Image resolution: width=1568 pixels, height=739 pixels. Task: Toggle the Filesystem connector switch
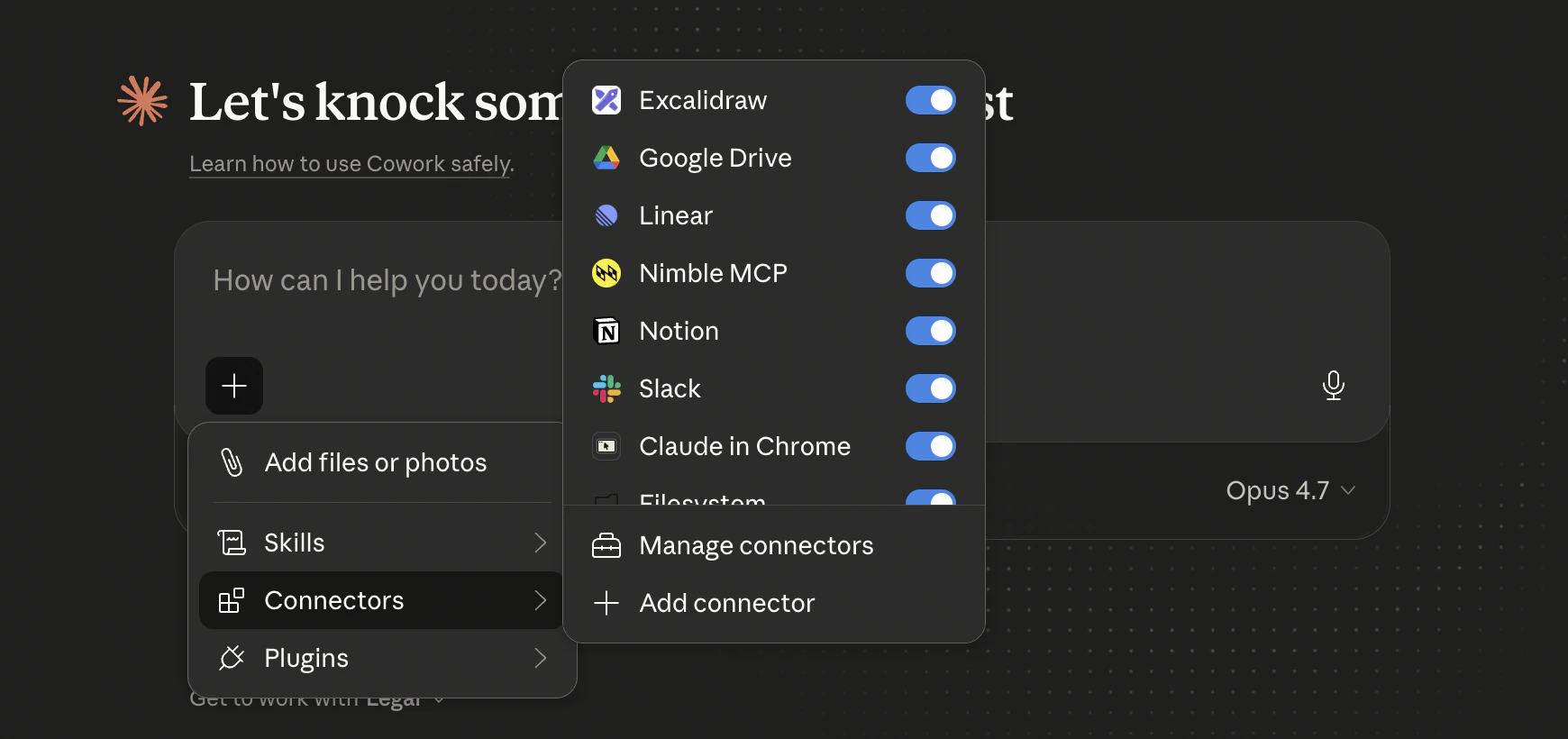tap(931, 497)
